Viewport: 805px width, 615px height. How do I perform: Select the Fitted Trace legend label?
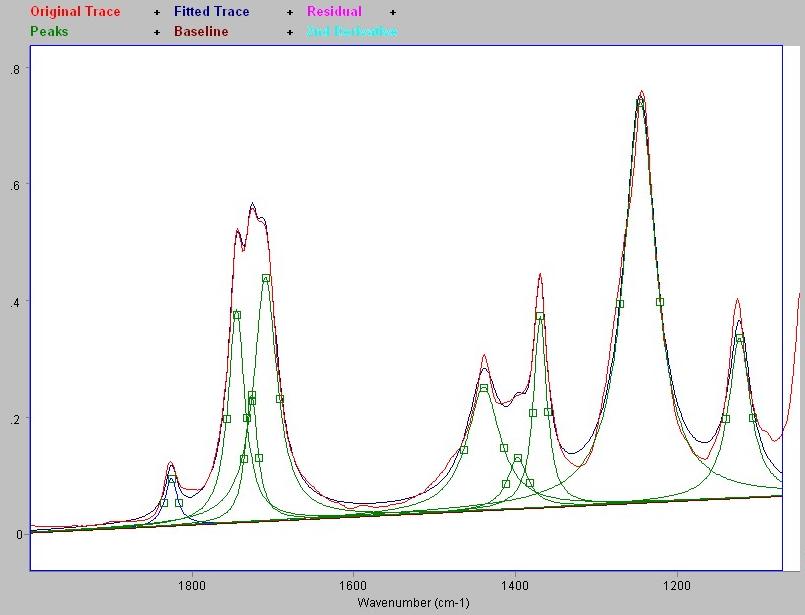[x=212, y=11]
